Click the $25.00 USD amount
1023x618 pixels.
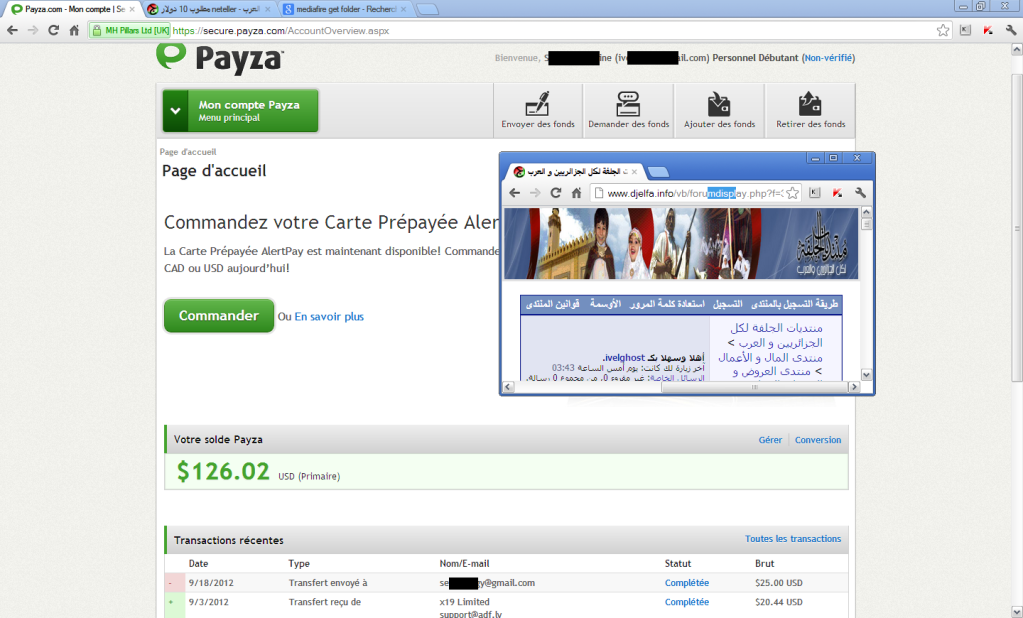(778, 583)
